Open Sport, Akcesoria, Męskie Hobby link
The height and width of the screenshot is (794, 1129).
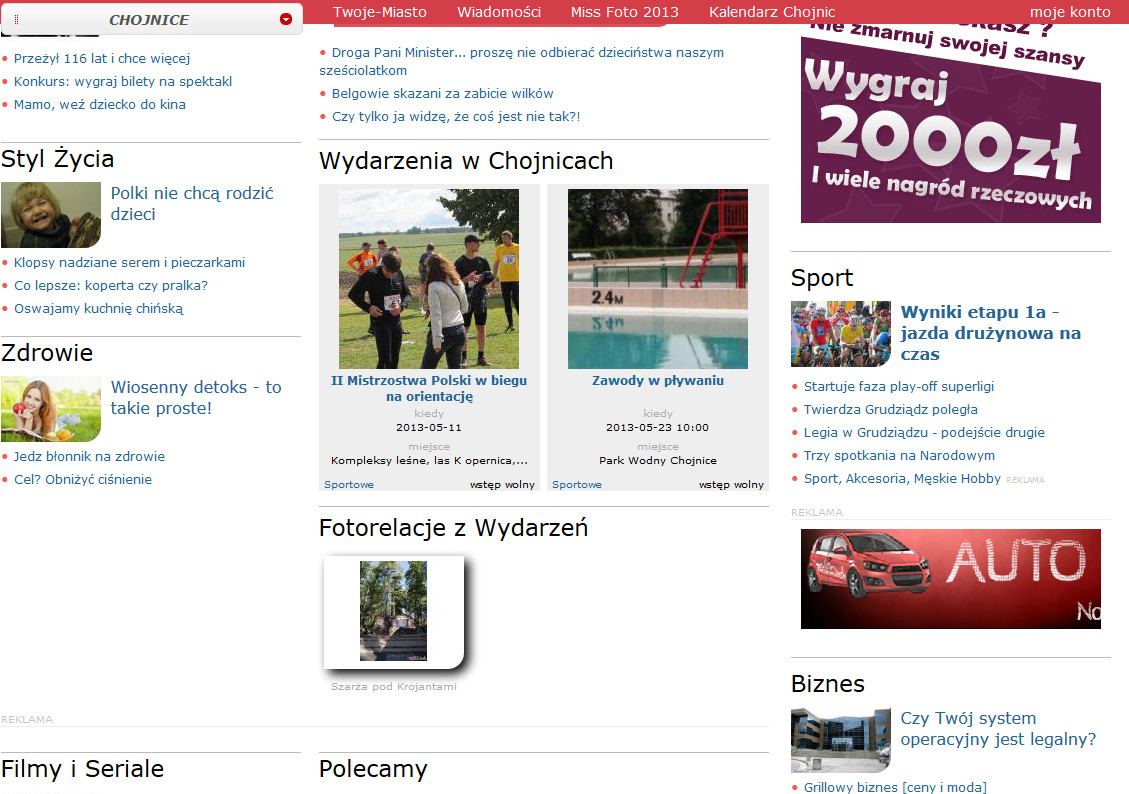click(x=902, y=479)
